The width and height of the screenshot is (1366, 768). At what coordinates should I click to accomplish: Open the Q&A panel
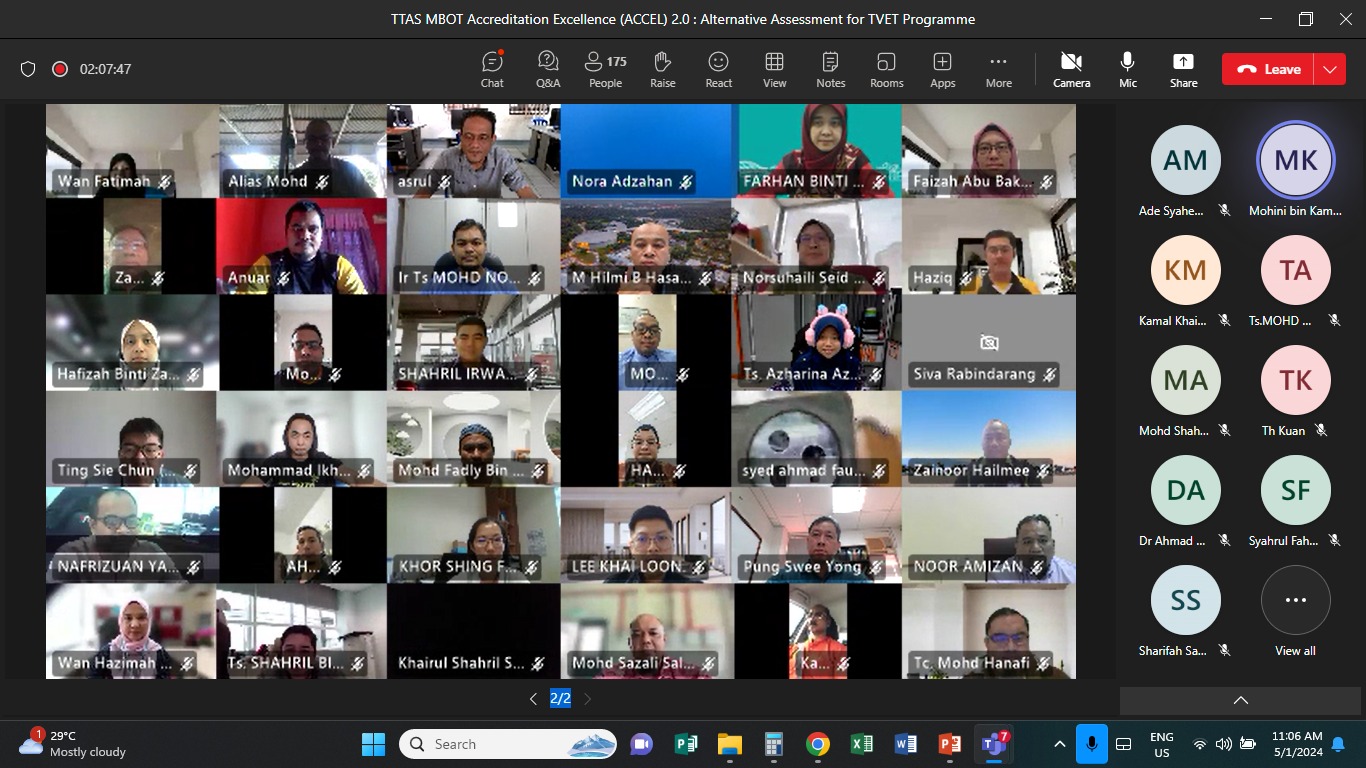click(x=548, y=69)
